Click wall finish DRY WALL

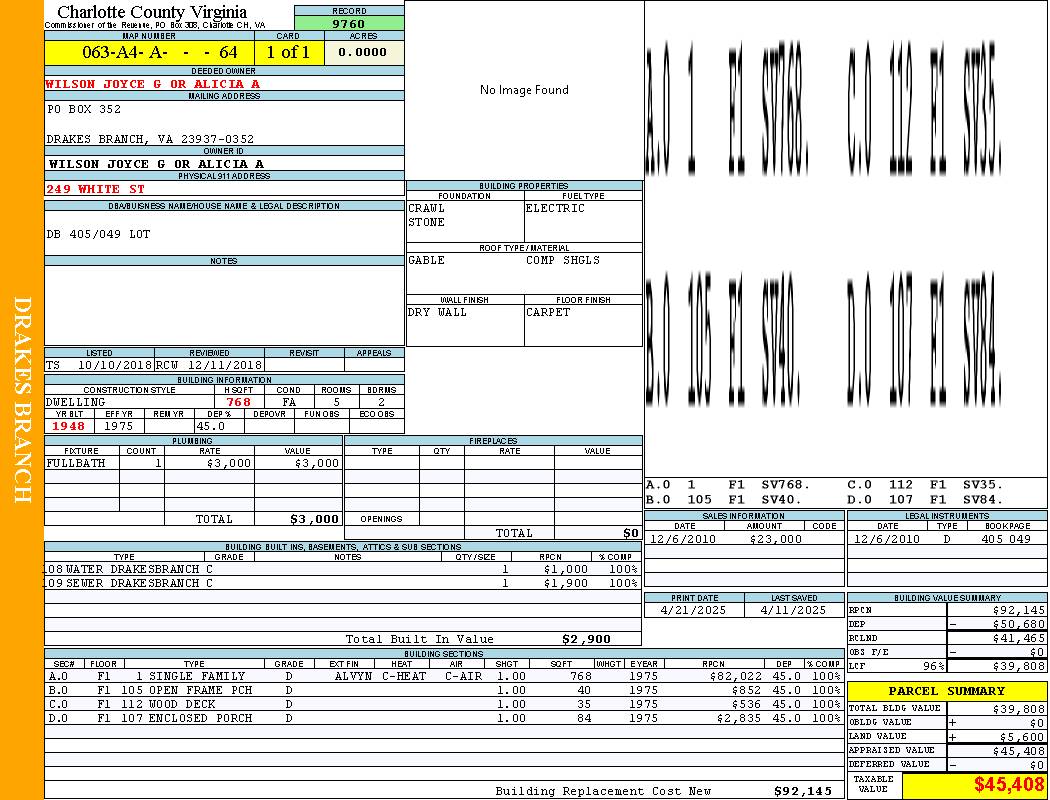pyautogui.click(x=437, y=312)
